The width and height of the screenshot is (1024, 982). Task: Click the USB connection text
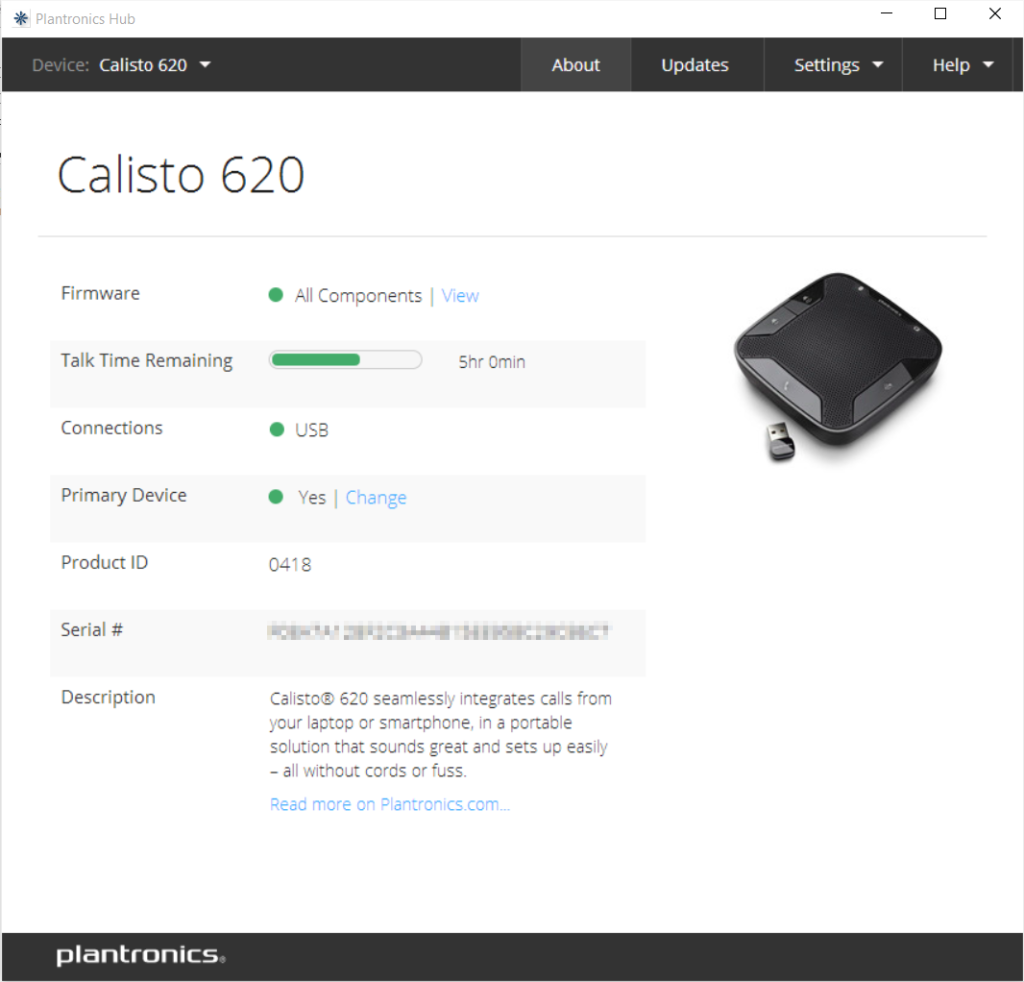click(312, 430)
